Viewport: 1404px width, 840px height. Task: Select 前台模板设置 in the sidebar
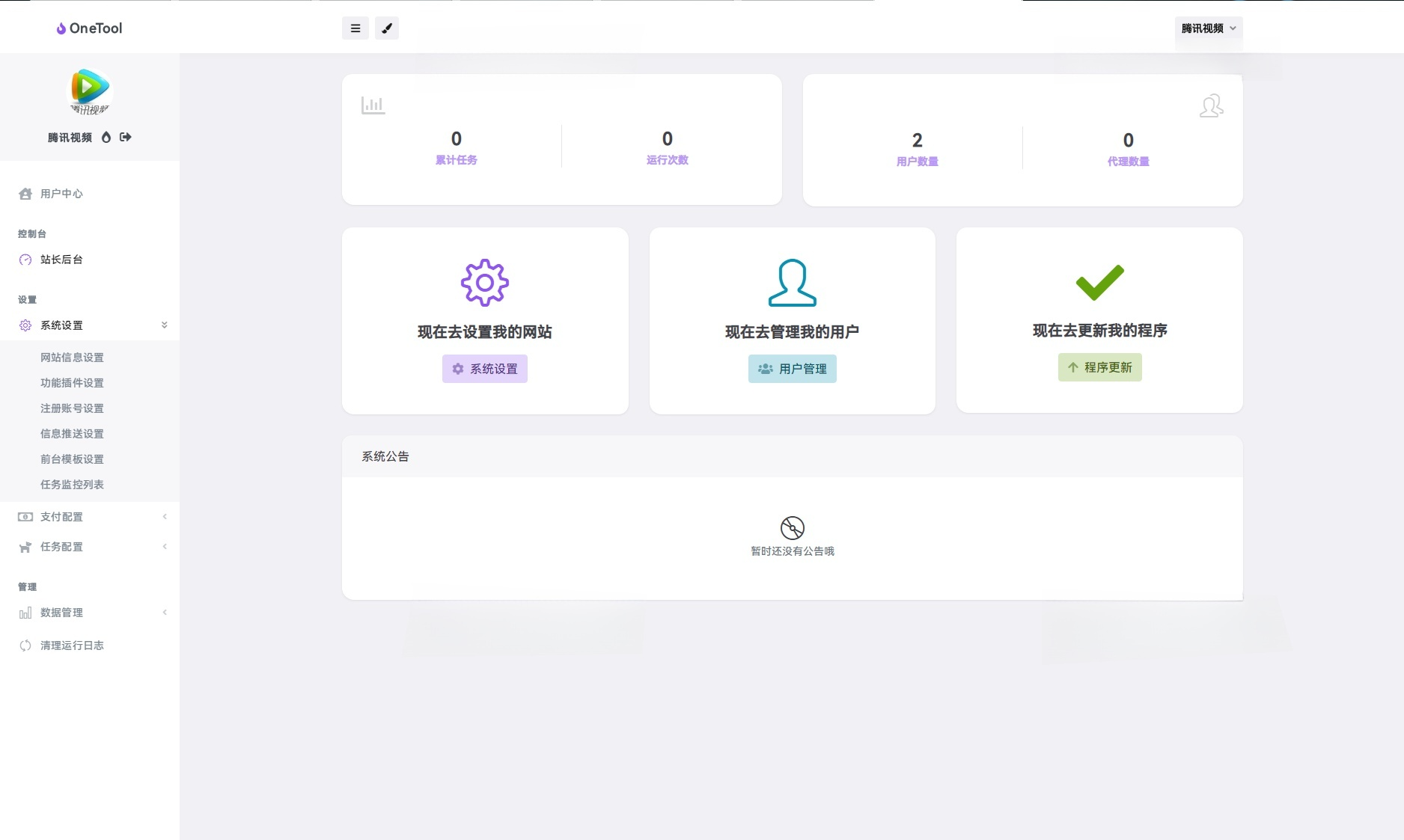pos(73,459)
